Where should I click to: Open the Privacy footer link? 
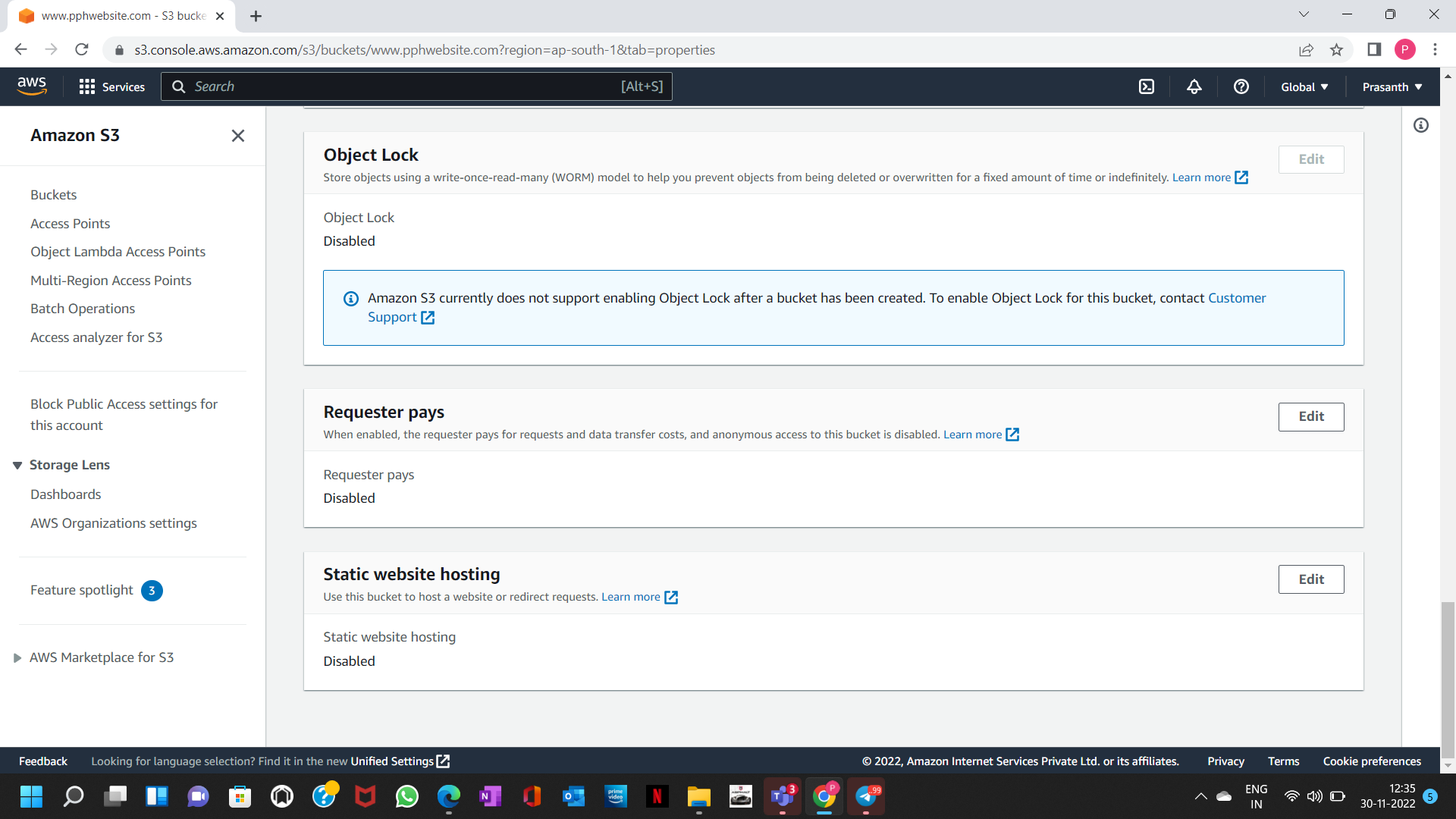pyautogui.click(x=1225, y=761)
